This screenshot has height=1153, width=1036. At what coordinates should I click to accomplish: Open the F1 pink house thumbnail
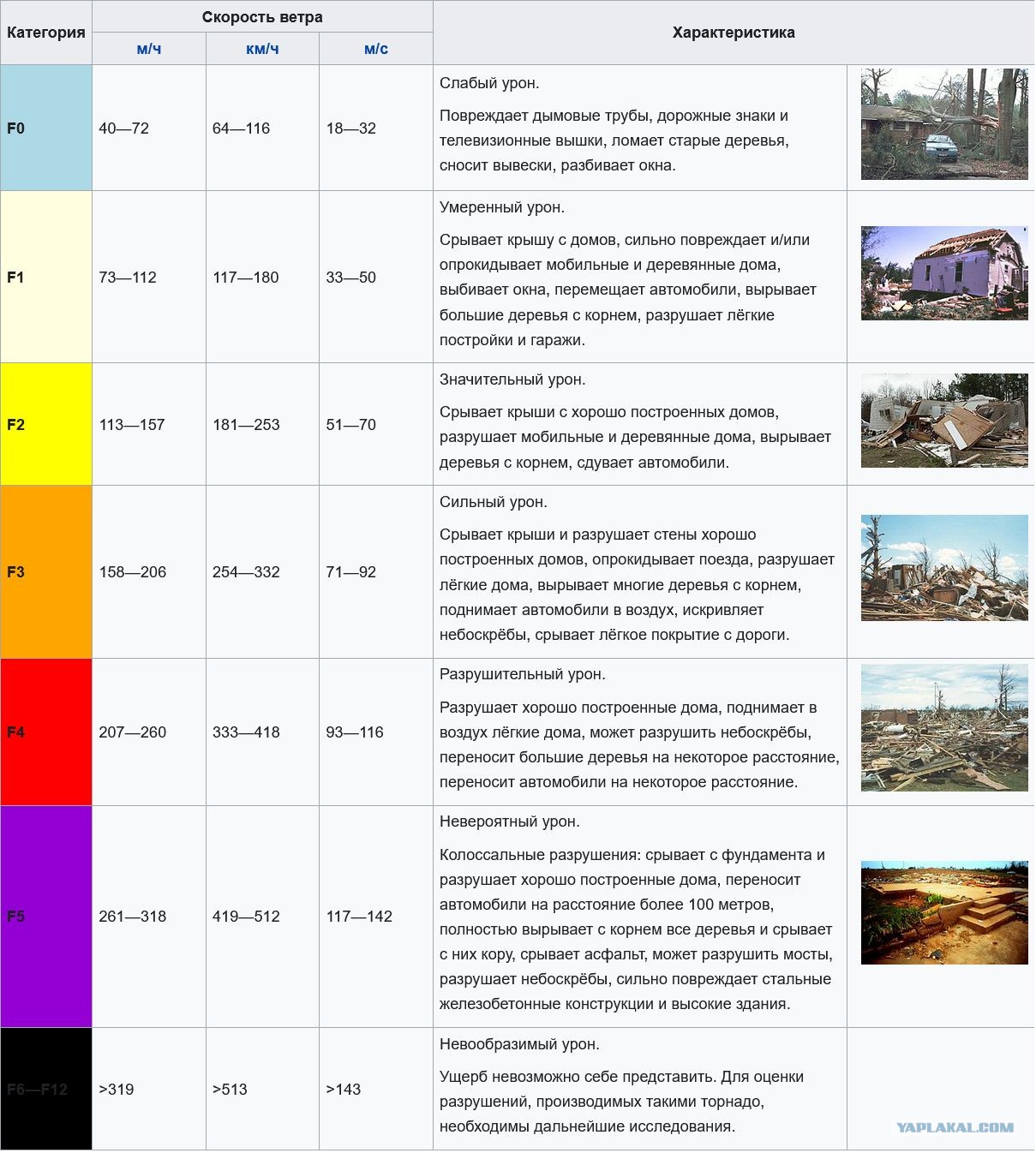point(944,273)
